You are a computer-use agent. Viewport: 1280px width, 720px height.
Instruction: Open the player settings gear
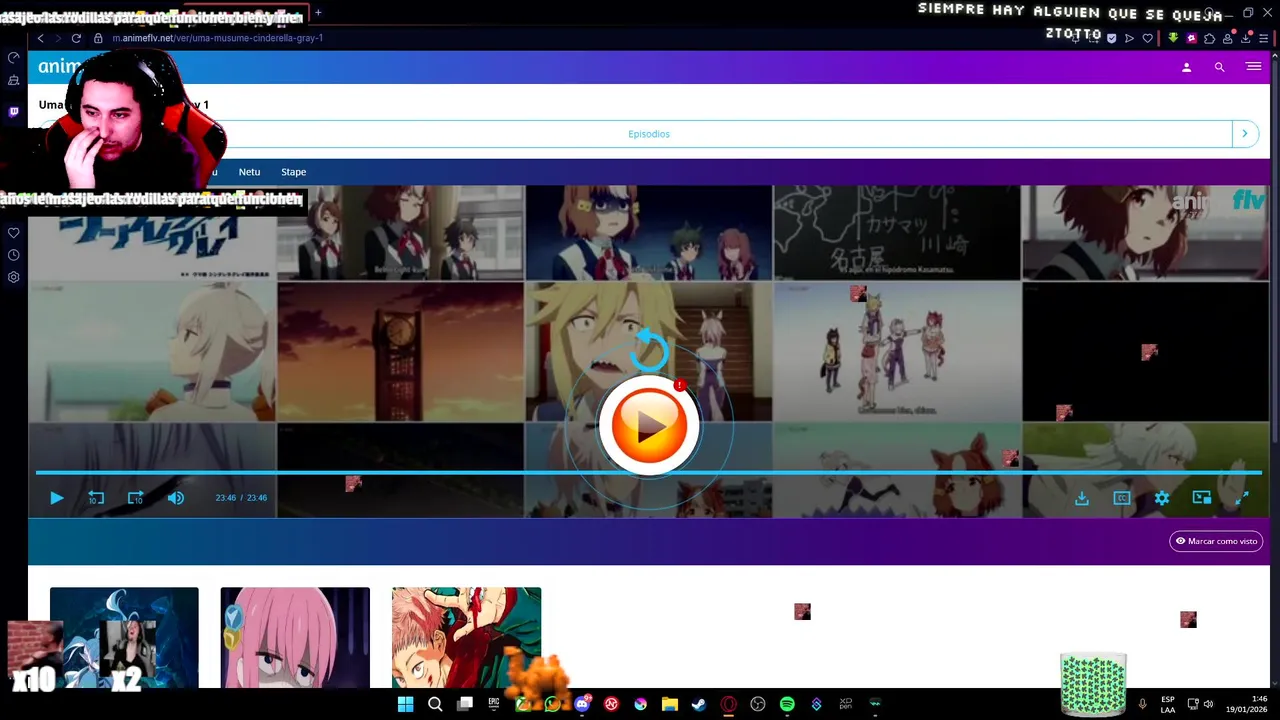(1162, 498)
